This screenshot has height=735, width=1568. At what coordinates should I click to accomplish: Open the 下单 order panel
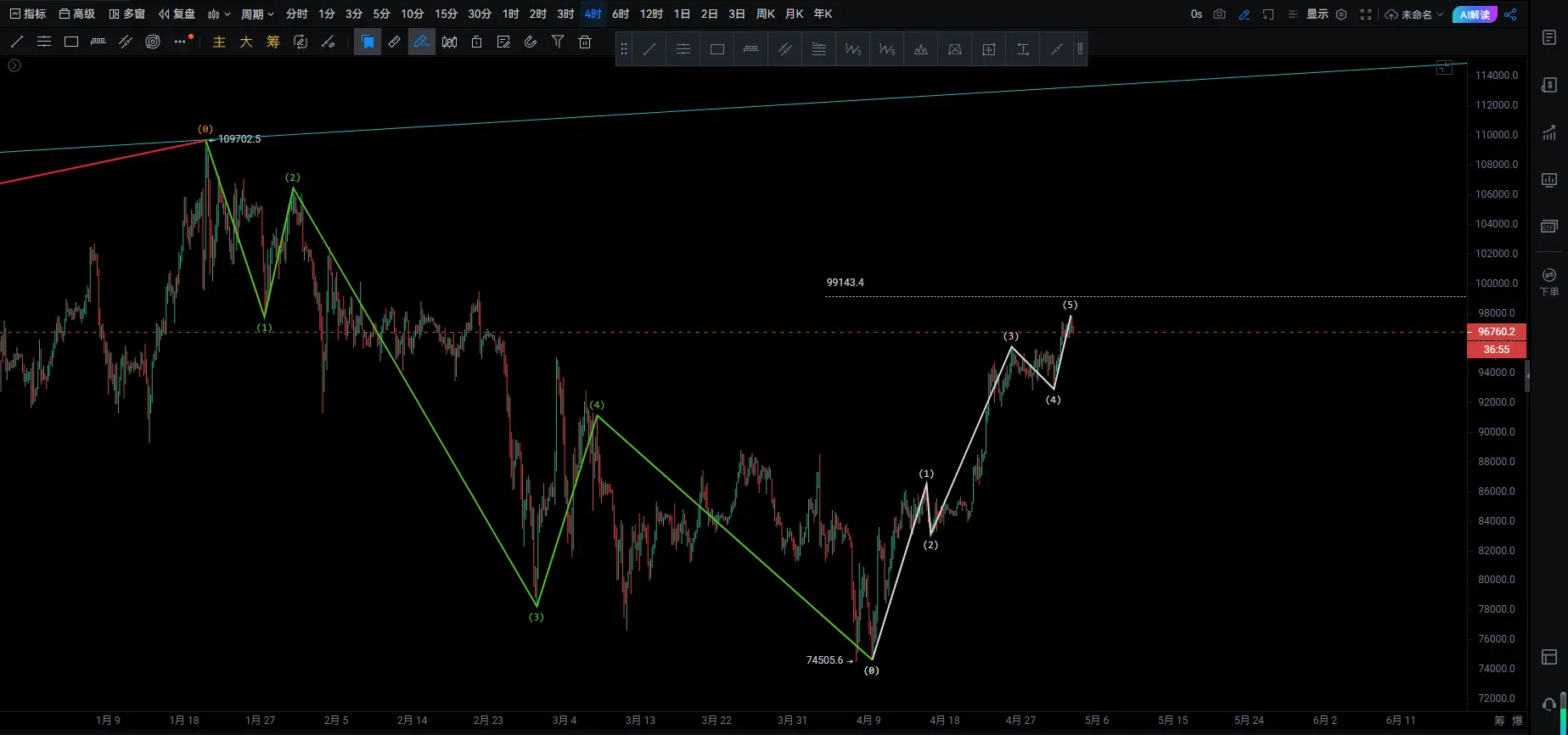click(1549, 281)
